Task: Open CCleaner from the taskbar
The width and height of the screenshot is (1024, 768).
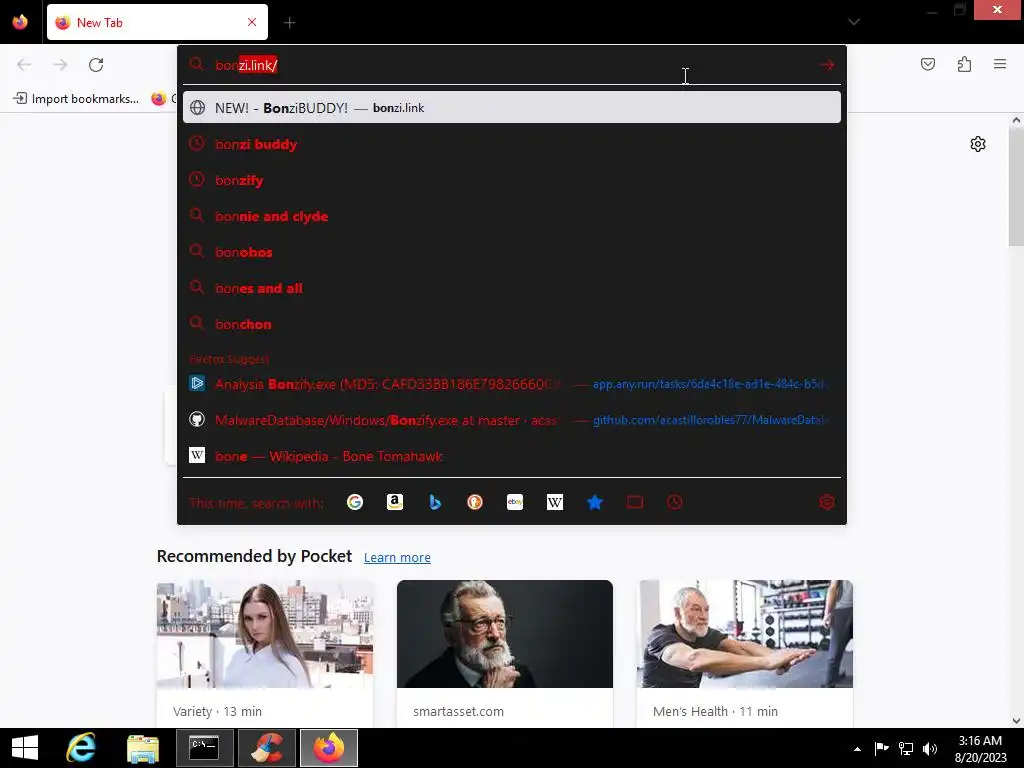Action: click(267, 748)
